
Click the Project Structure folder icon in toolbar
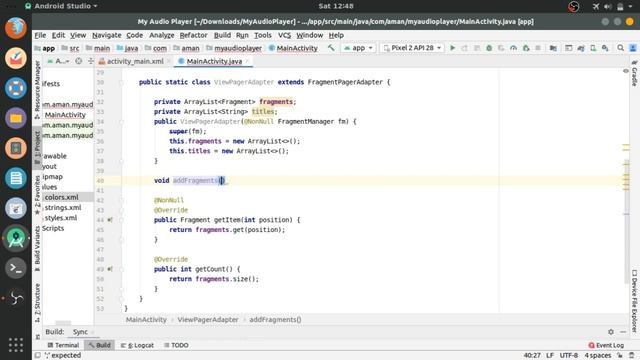coord(553,48)
